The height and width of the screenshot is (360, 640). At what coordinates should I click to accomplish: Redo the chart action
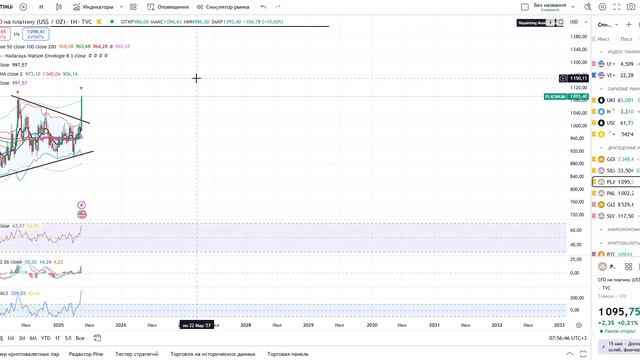[278, 7]
